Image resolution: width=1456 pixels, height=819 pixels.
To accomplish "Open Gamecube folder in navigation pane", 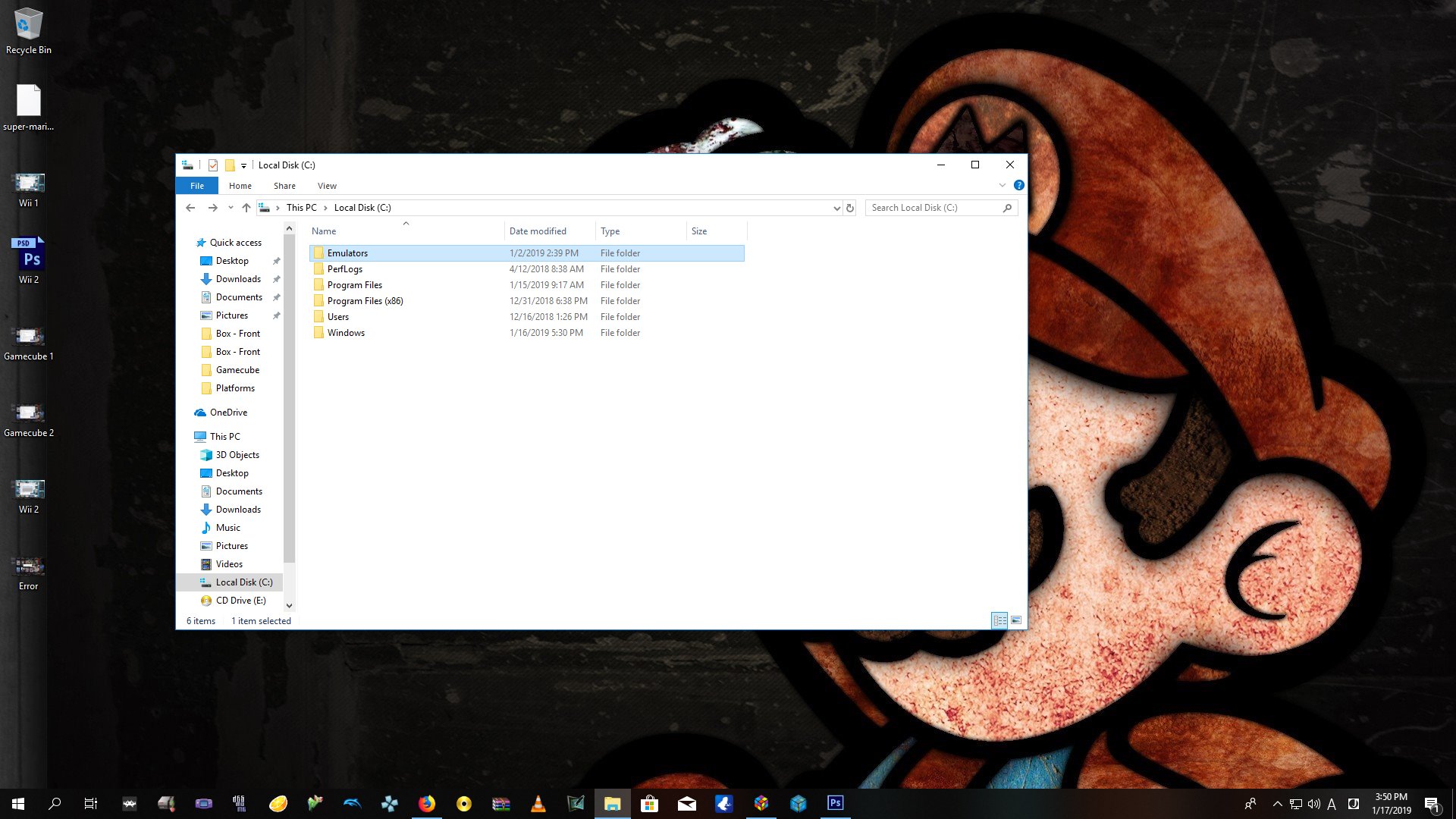I will pyautogui.click(x=237, y=370).
